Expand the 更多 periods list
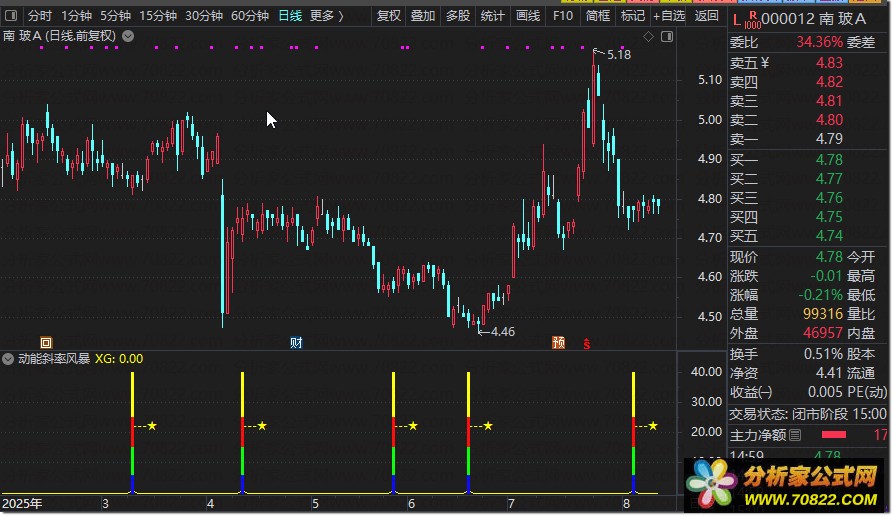The height and width of the screenshot is (516, 894). [x=326, y=15]
